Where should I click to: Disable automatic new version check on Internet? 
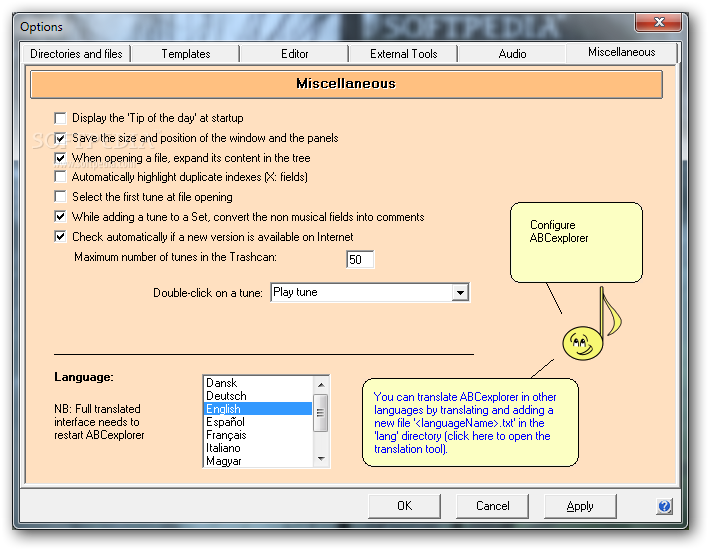60,237
